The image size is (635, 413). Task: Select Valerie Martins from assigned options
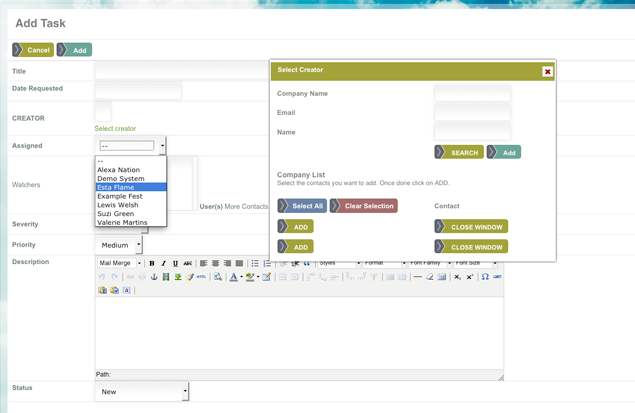122,222
